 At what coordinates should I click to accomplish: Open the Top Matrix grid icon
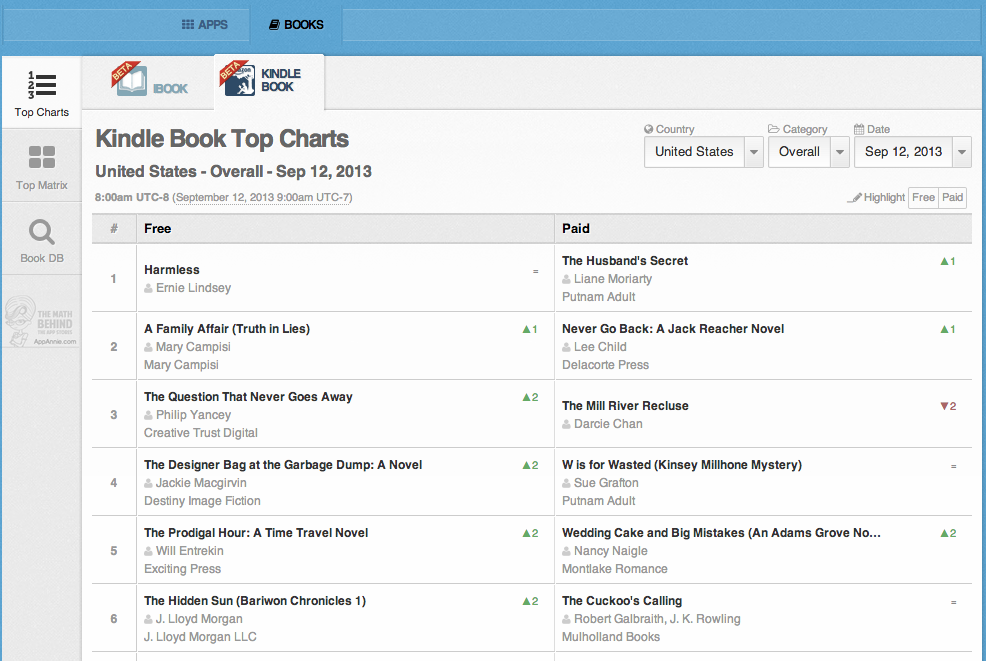coord(42,157)
